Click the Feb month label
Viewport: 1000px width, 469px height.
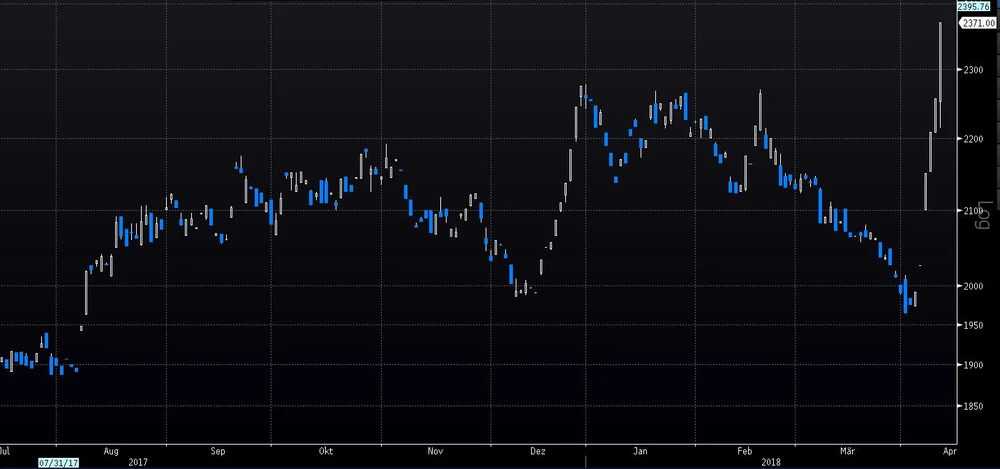(743, 451)
